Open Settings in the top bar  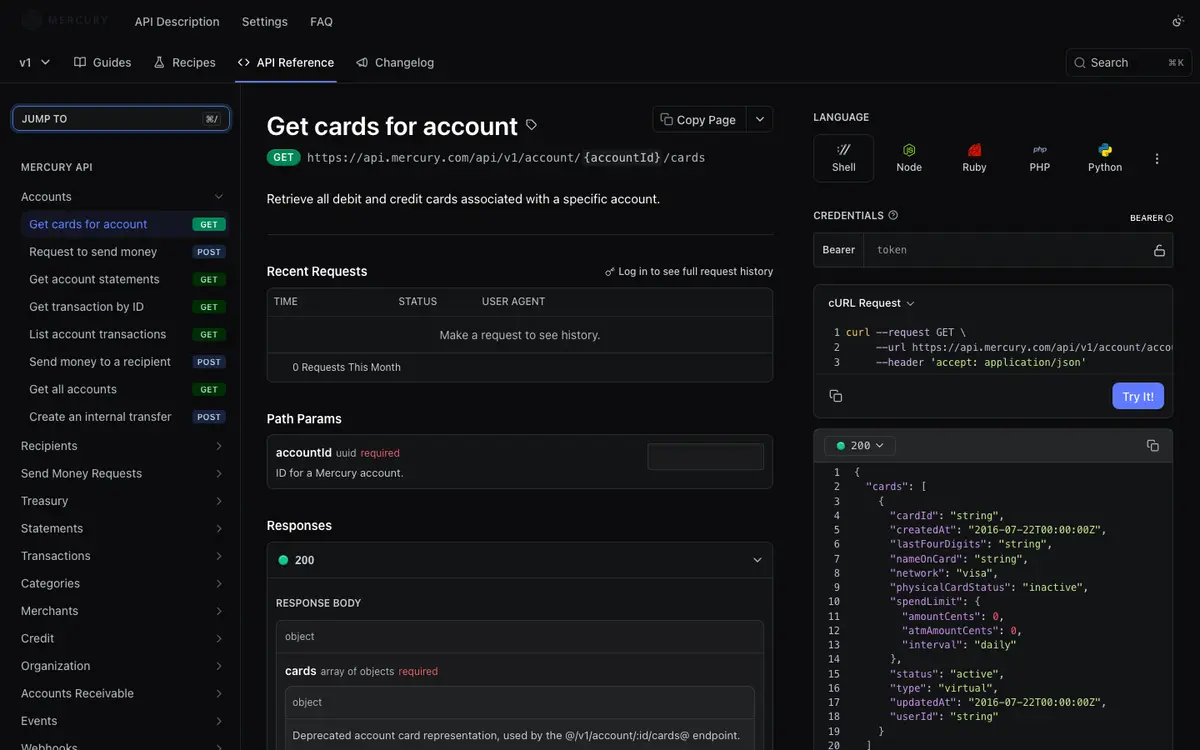(265, 21)
